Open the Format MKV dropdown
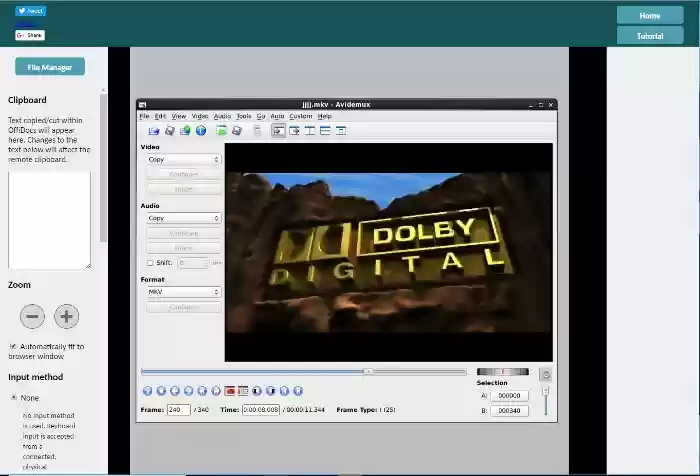700x476 pixels. (x=183, y=292)
